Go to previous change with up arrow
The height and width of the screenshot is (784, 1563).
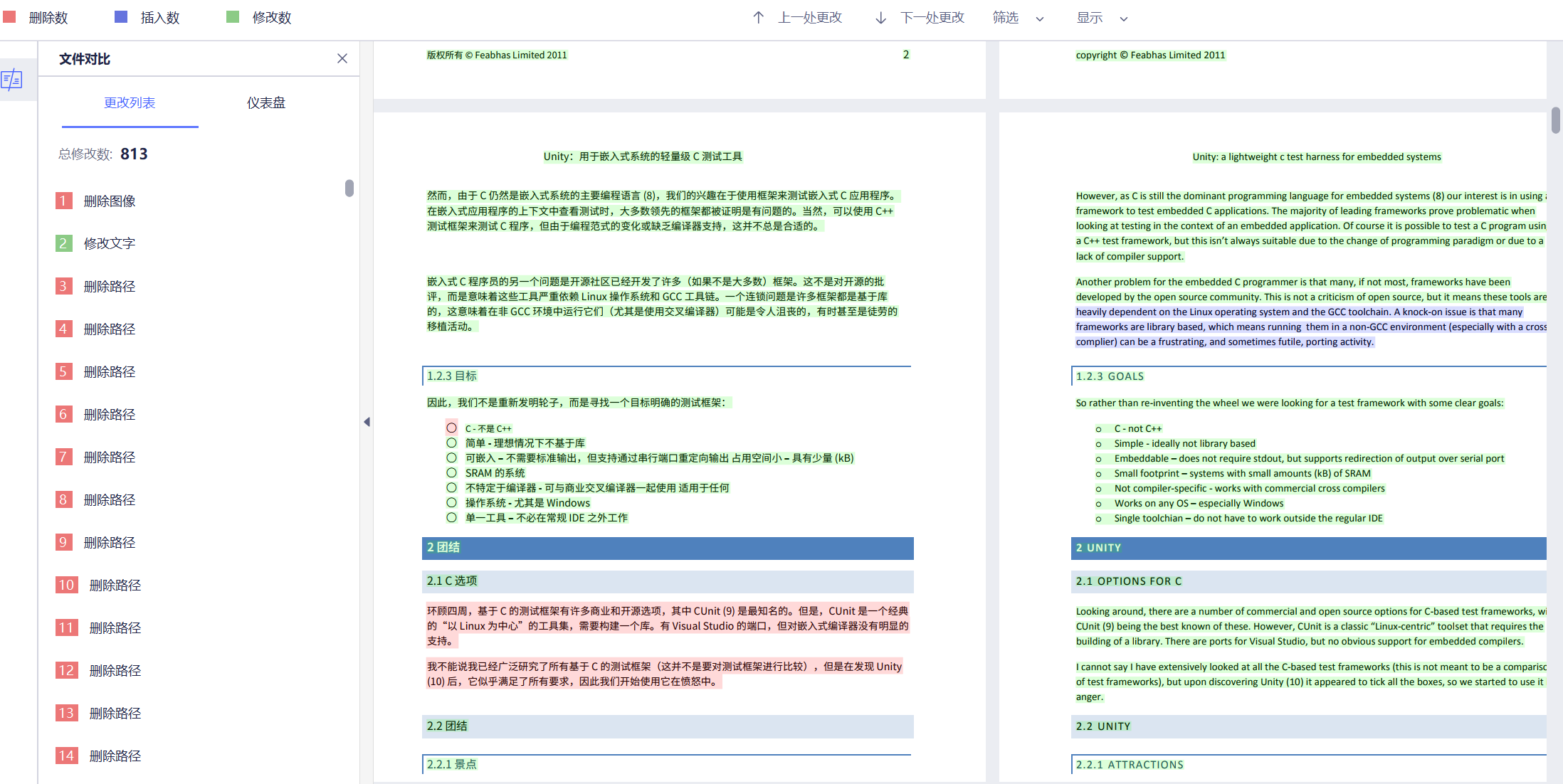point(759,18)
